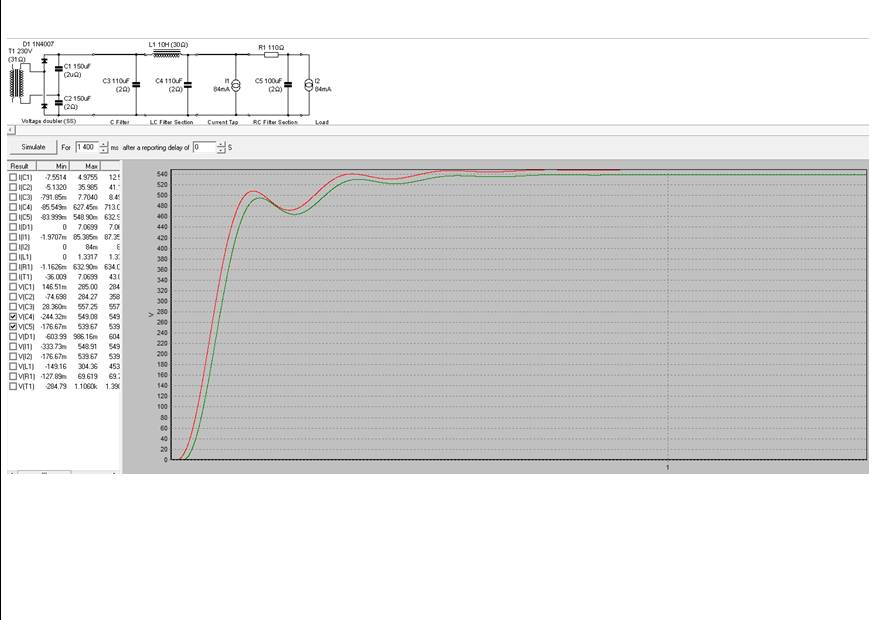Enable the V(D1) result trace
Image resolution: width=877 pixels, height=620 pixels.
pos(13,337)
